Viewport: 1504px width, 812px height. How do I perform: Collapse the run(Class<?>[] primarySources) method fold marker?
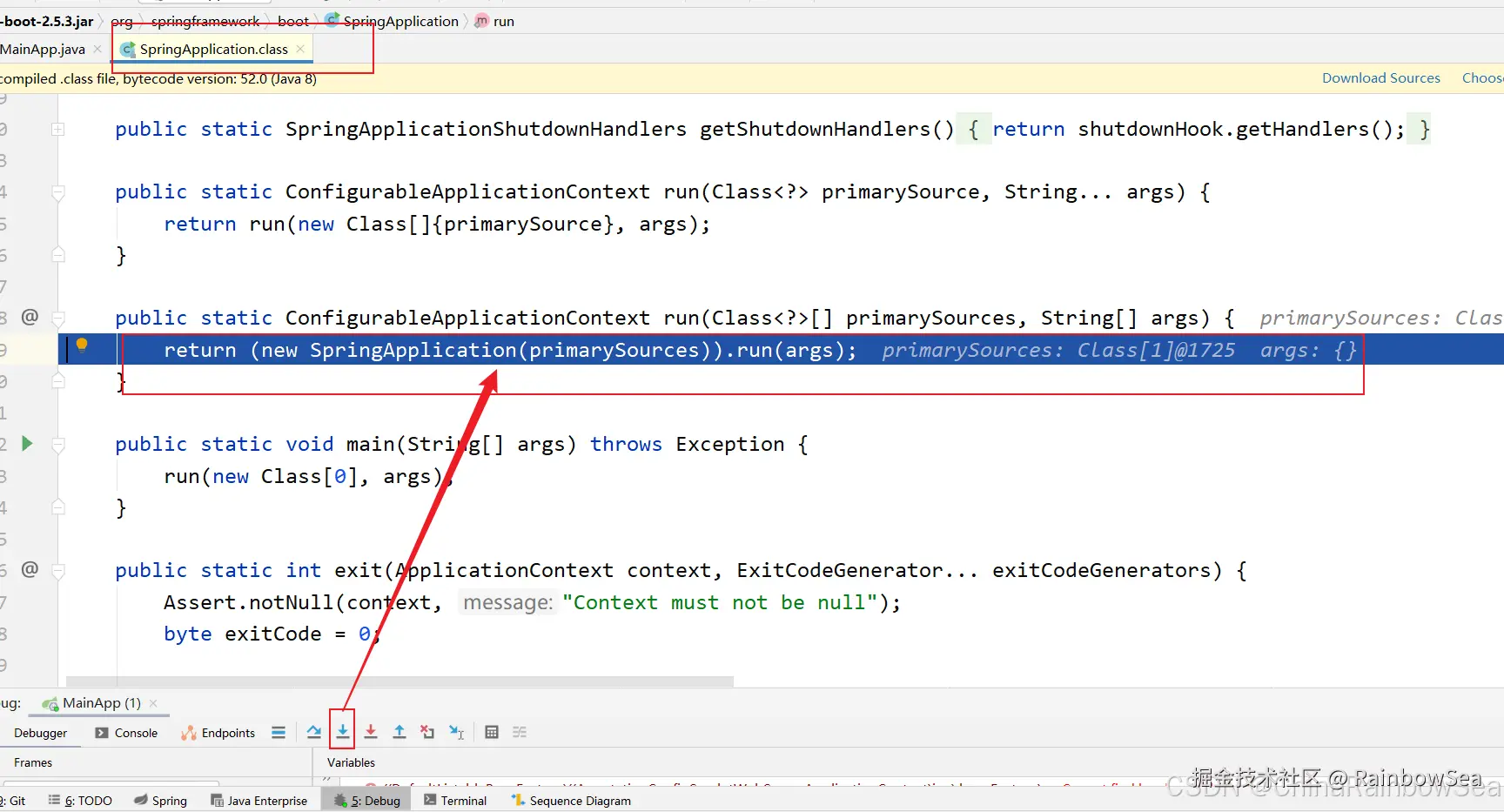[x=58, y=318]
